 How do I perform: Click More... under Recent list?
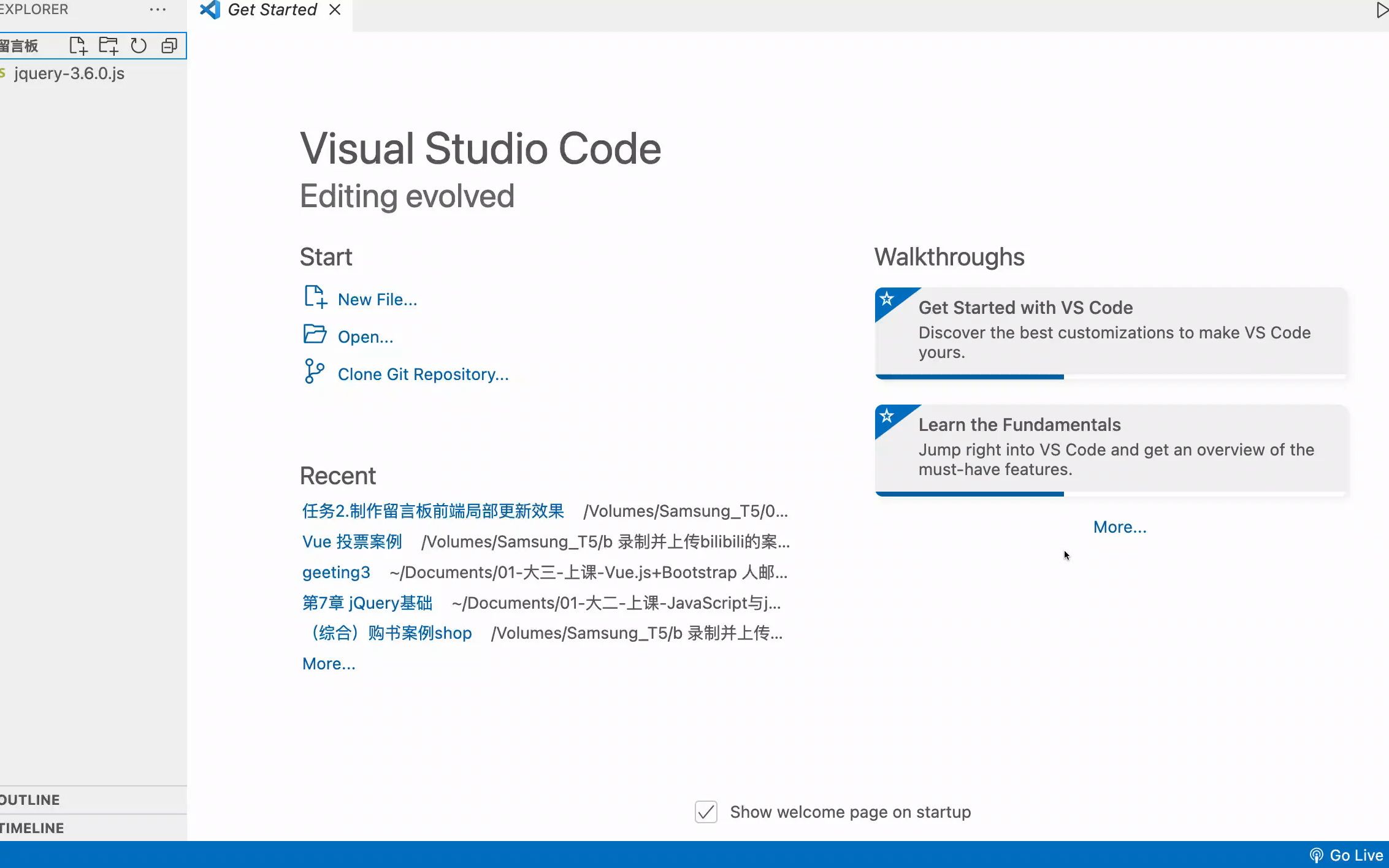coord(329,664)
